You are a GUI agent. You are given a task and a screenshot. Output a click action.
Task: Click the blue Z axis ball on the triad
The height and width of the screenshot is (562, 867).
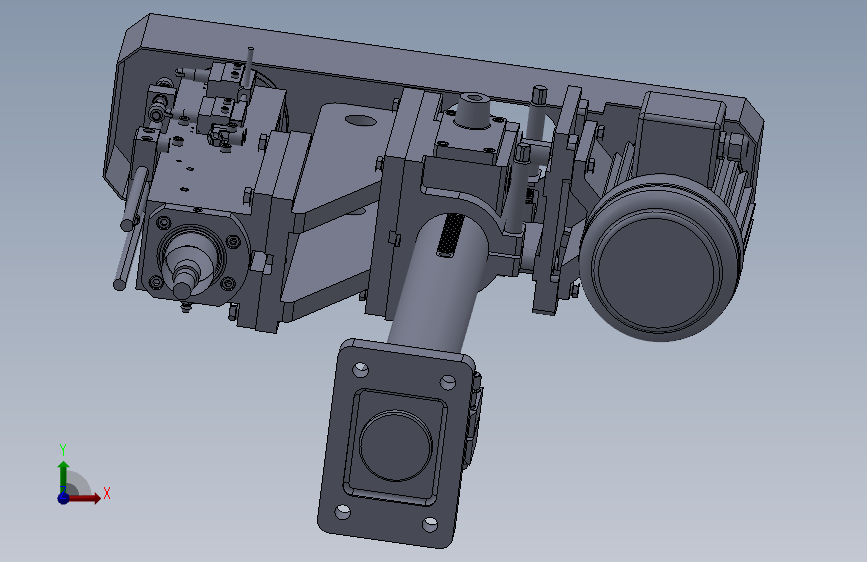(64, 498)
